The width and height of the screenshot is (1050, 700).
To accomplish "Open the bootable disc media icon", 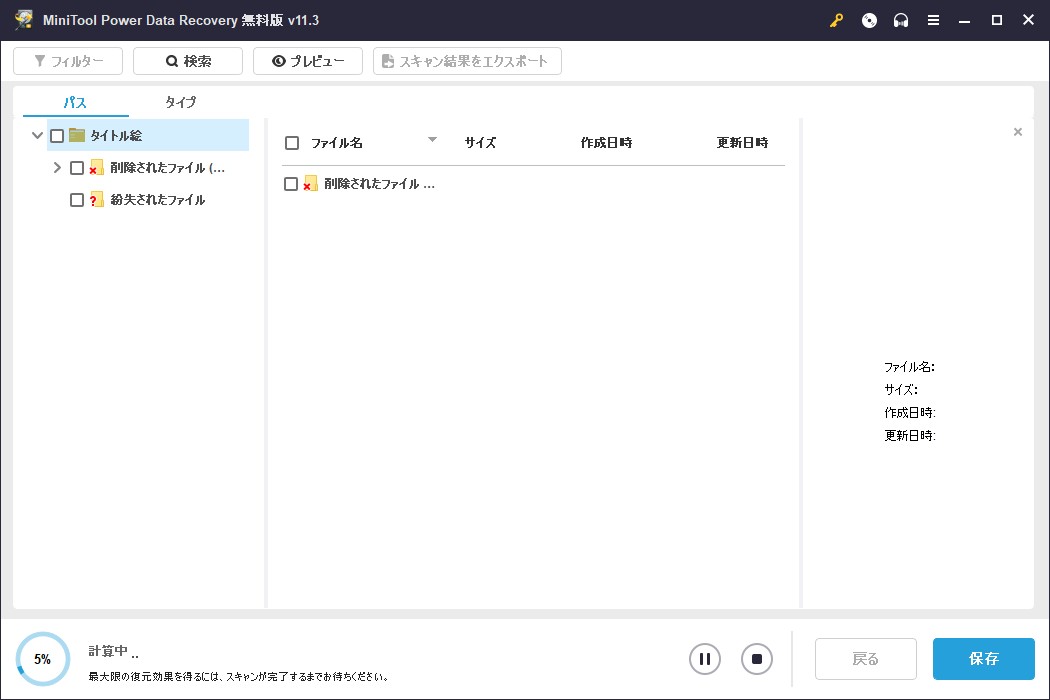I will (869, 21).
